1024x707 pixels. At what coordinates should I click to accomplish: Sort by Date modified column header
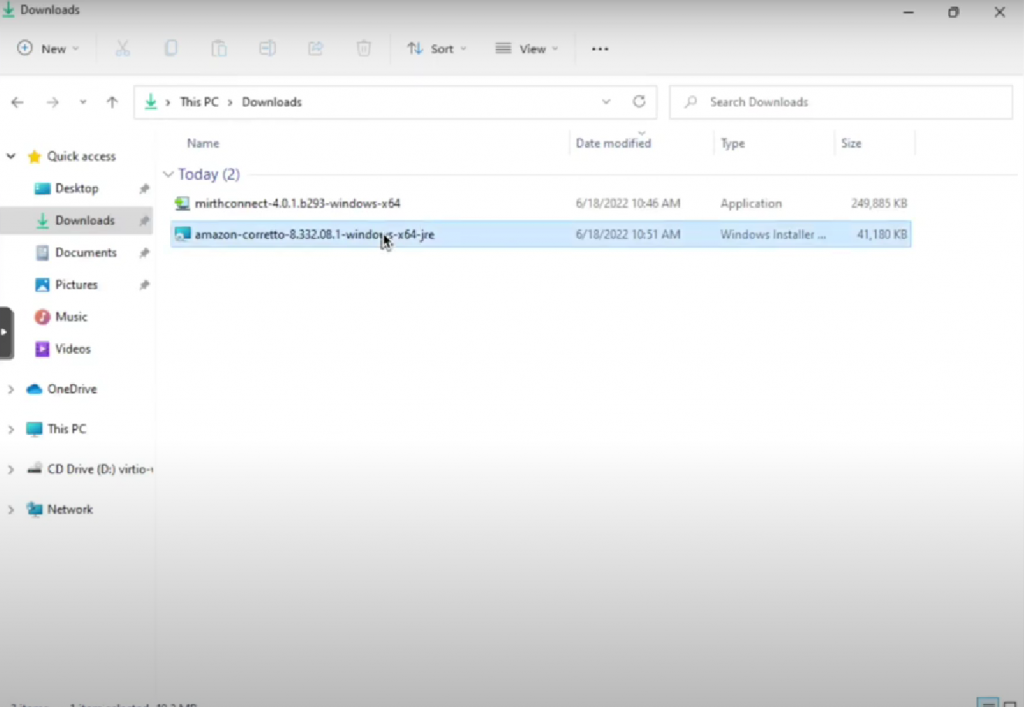(613, 144)
